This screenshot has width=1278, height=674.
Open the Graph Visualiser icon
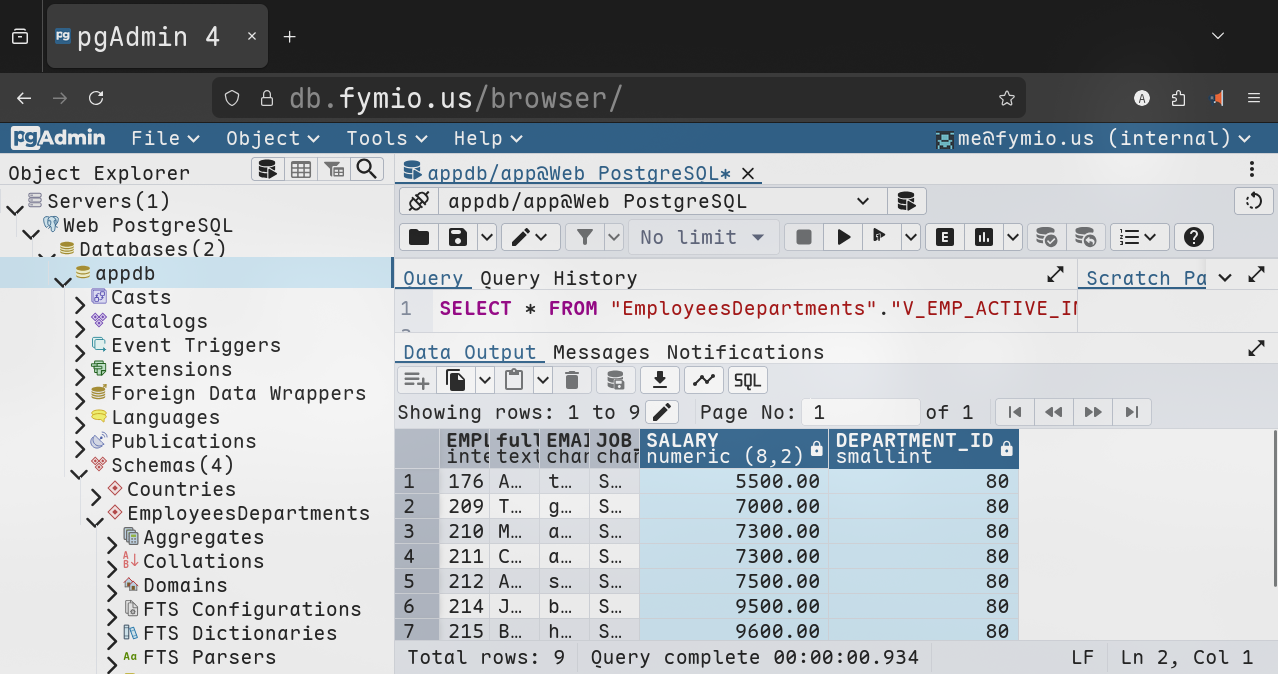click(x=704, y=380)
